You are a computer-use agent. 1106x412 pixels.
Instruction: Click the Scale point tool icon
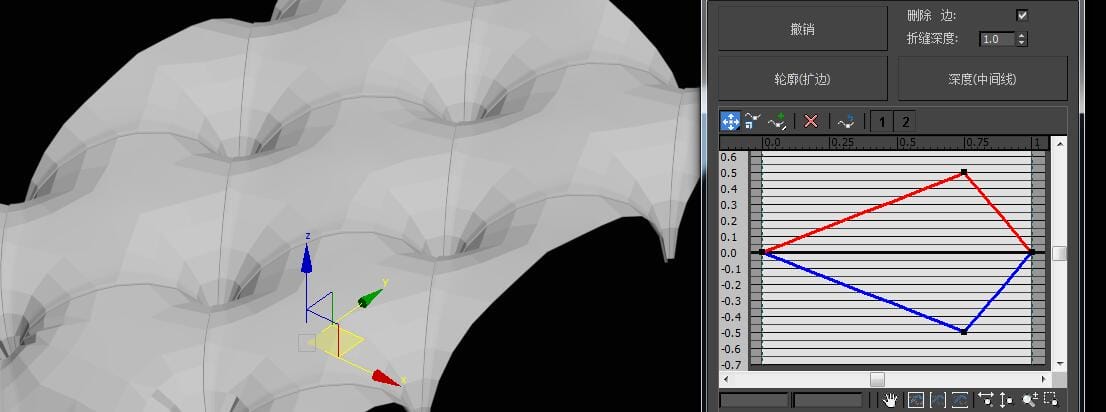(753, 121)
